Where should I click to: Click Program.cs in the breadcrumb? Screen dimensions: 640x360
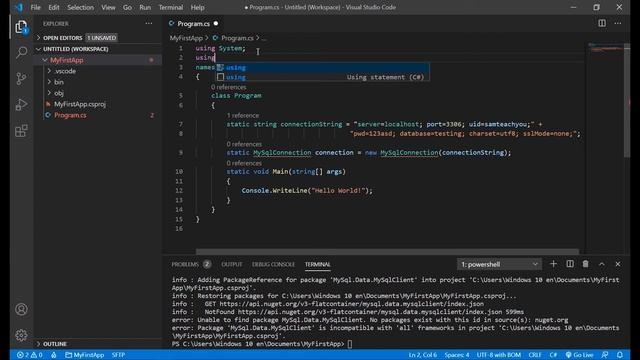[x=237, y=38]
